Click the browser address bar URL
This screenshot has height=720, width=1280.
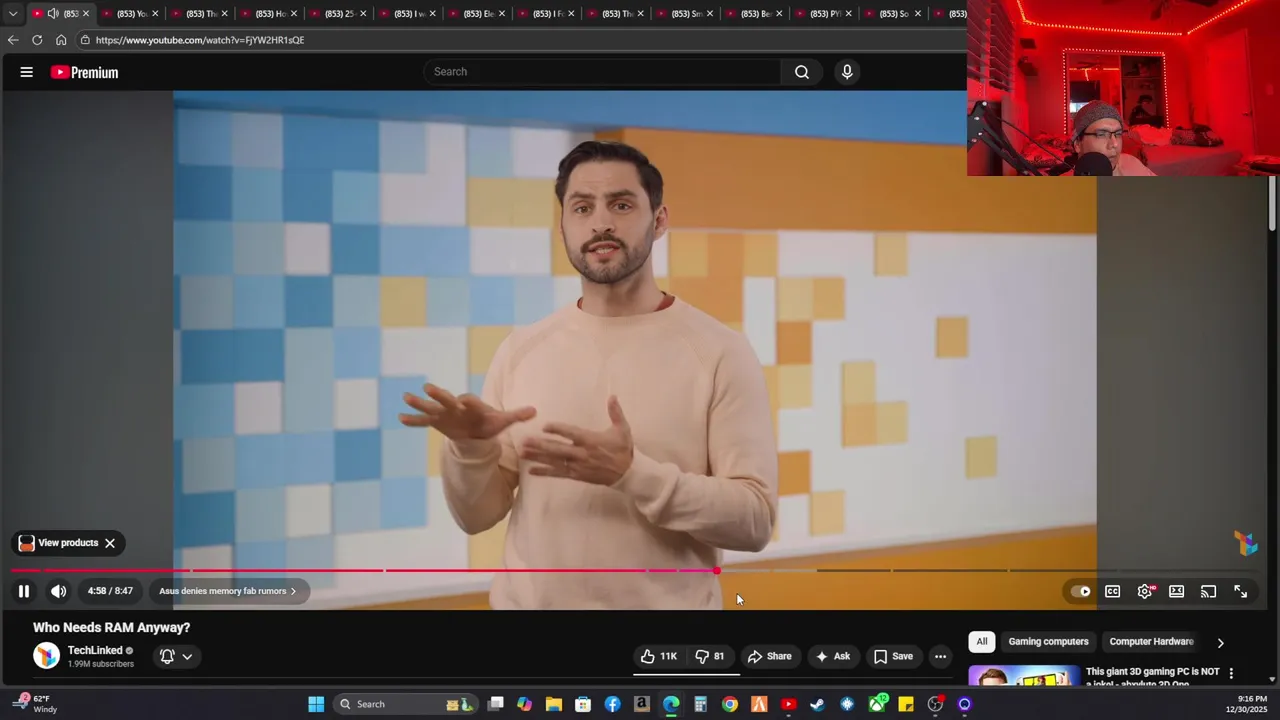(200, 40)
